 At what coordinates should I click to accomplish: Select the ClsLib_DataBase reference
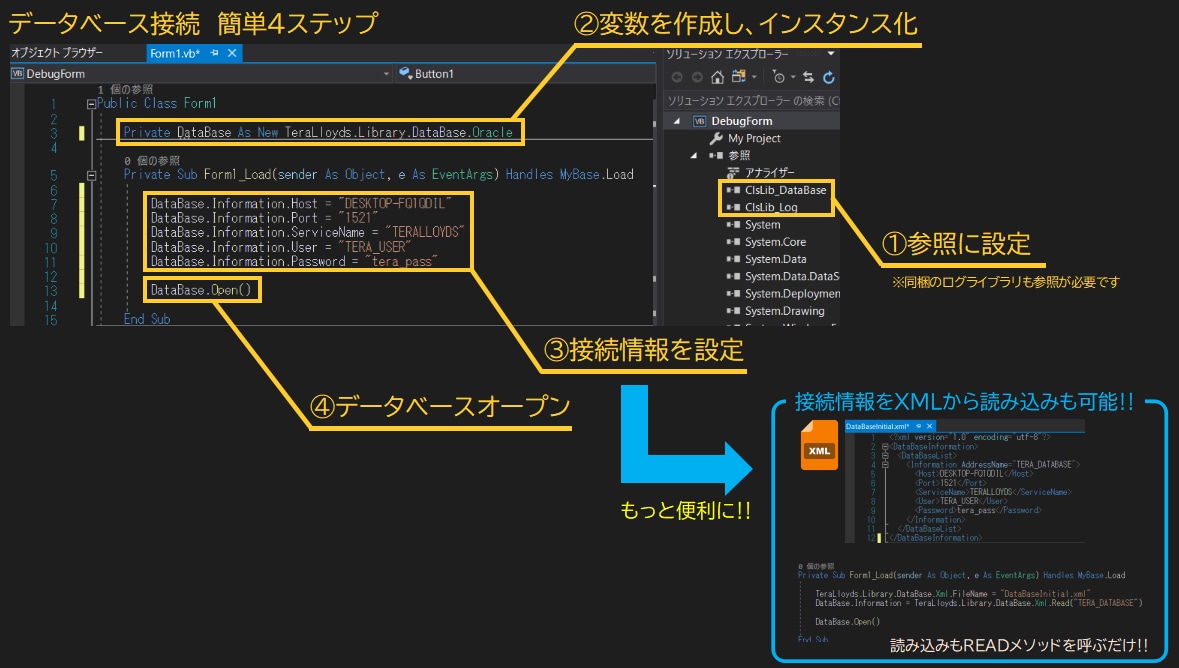point(786,190)
